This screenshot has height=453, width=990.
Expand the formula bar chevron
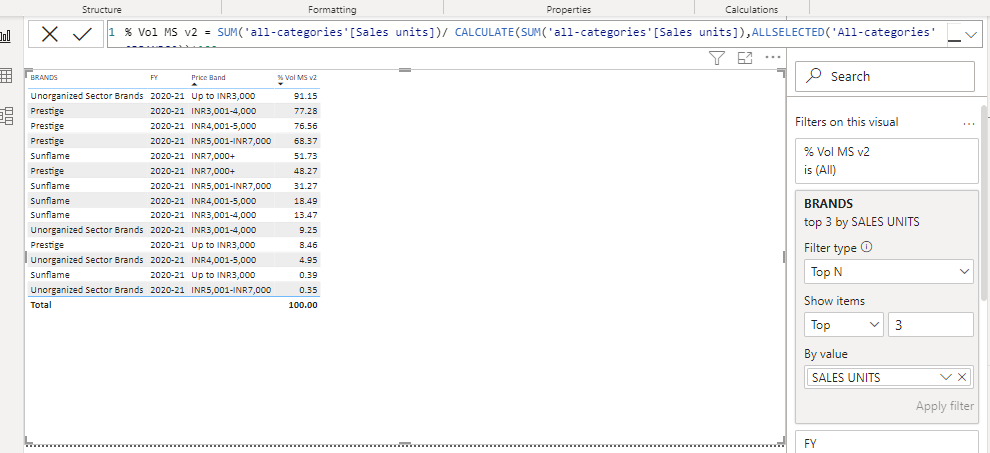click(x=971, y=35)
